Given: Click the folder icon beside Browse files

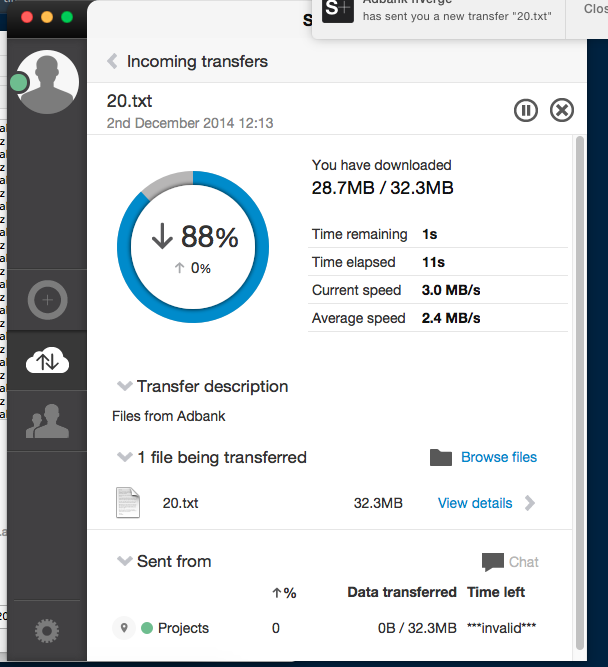Looking at the screenshot, I should (441, 457).
